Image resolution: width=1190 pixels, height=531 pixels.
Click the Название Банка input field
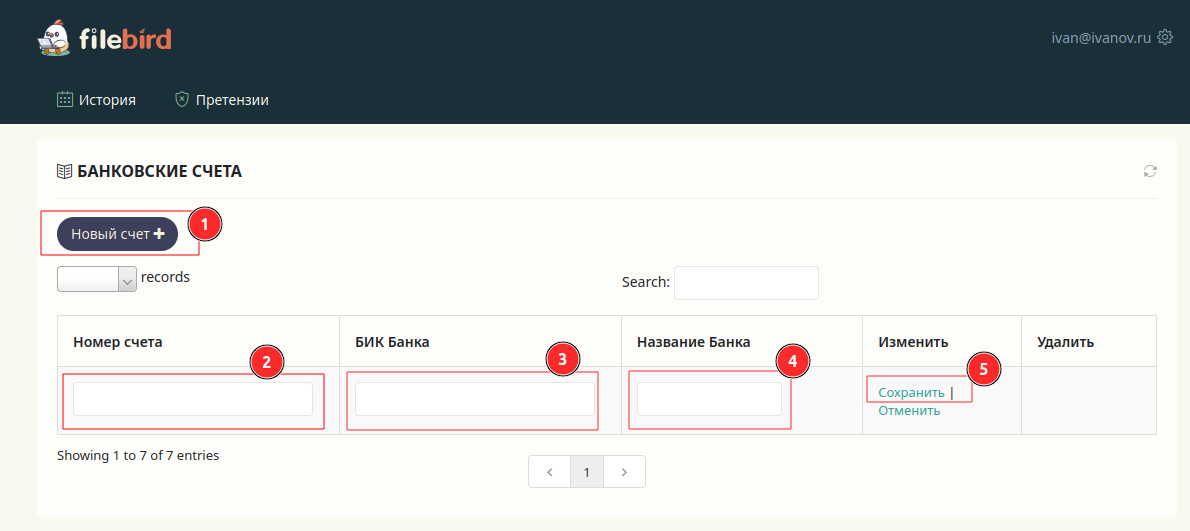tap(709, 399)
